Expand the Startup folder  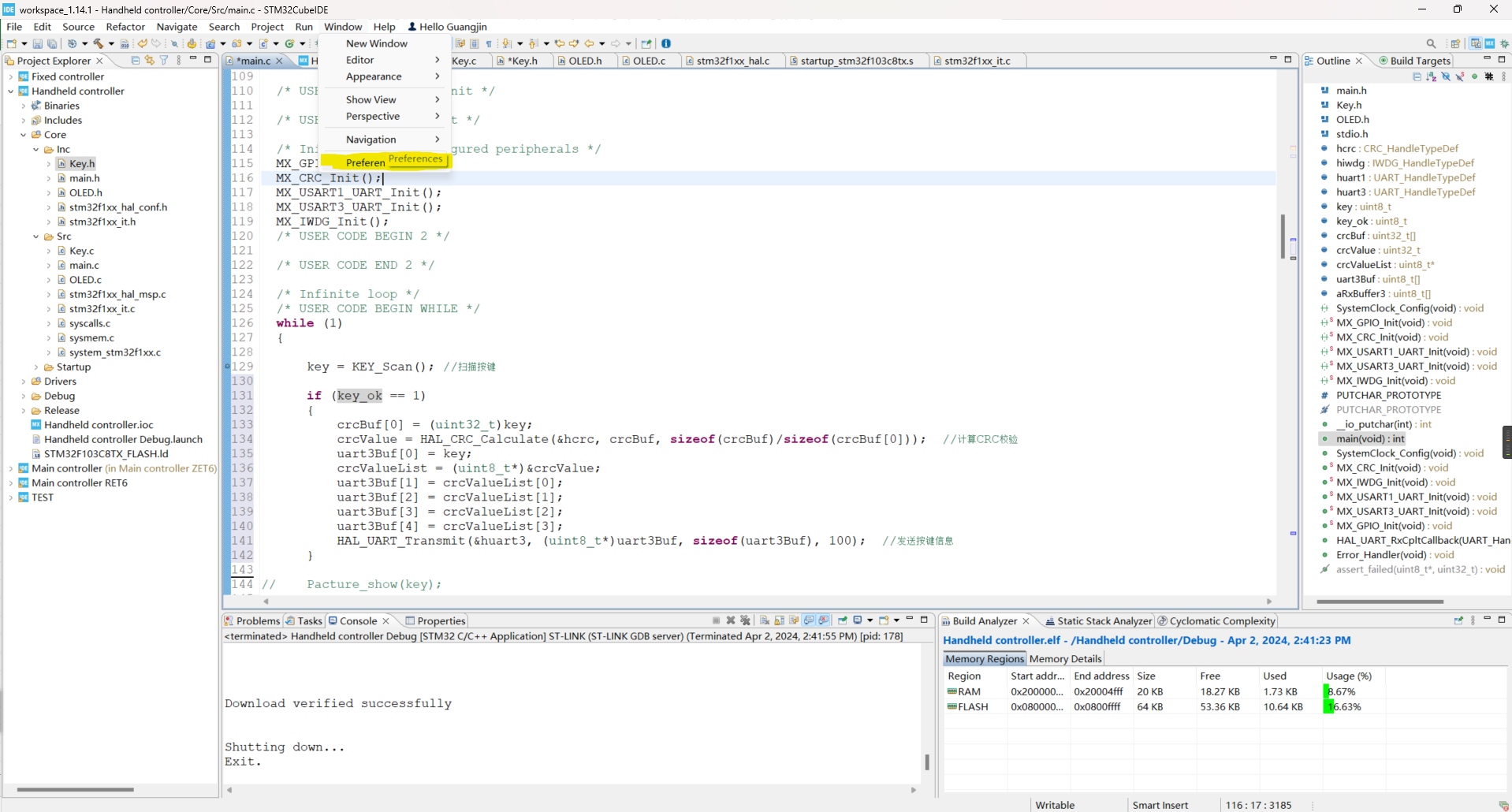(35, 367)
